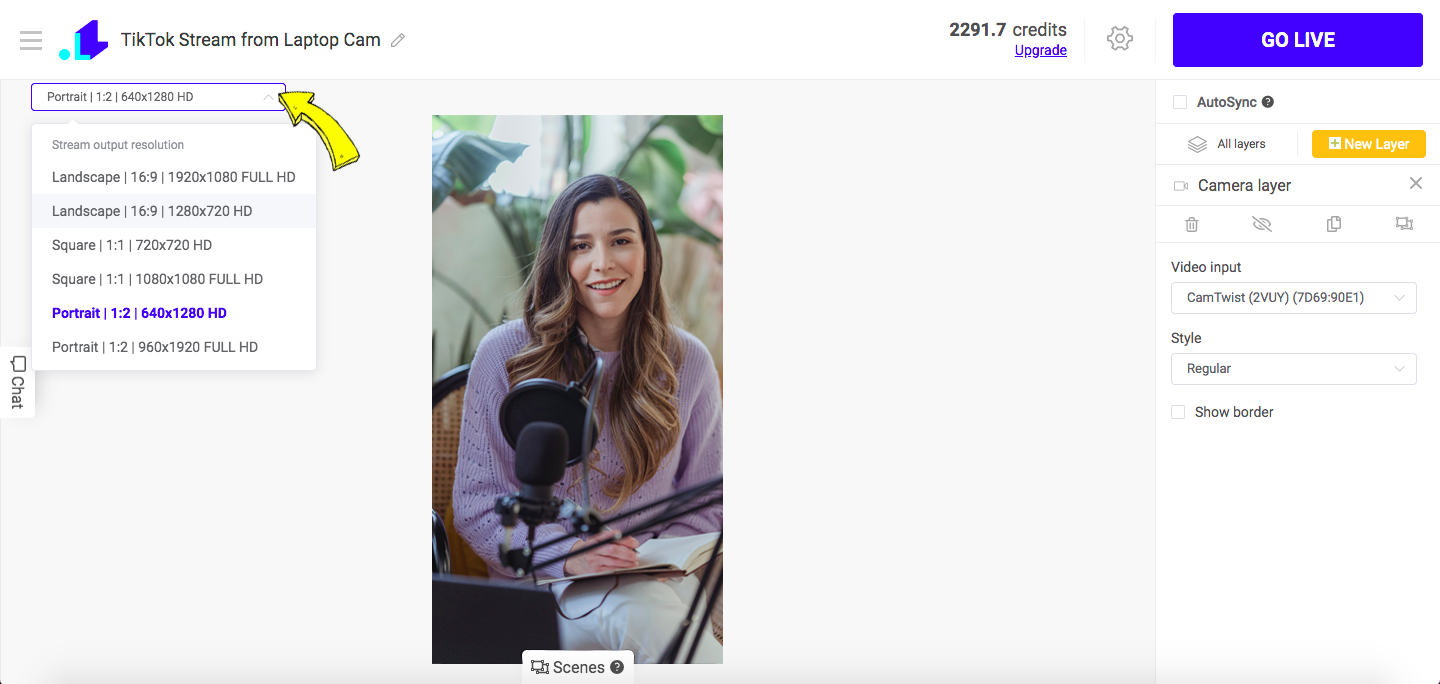Click the layers stack icon beside All layers
Screen dimensions: 1440x684
(x=1197, y=143)
